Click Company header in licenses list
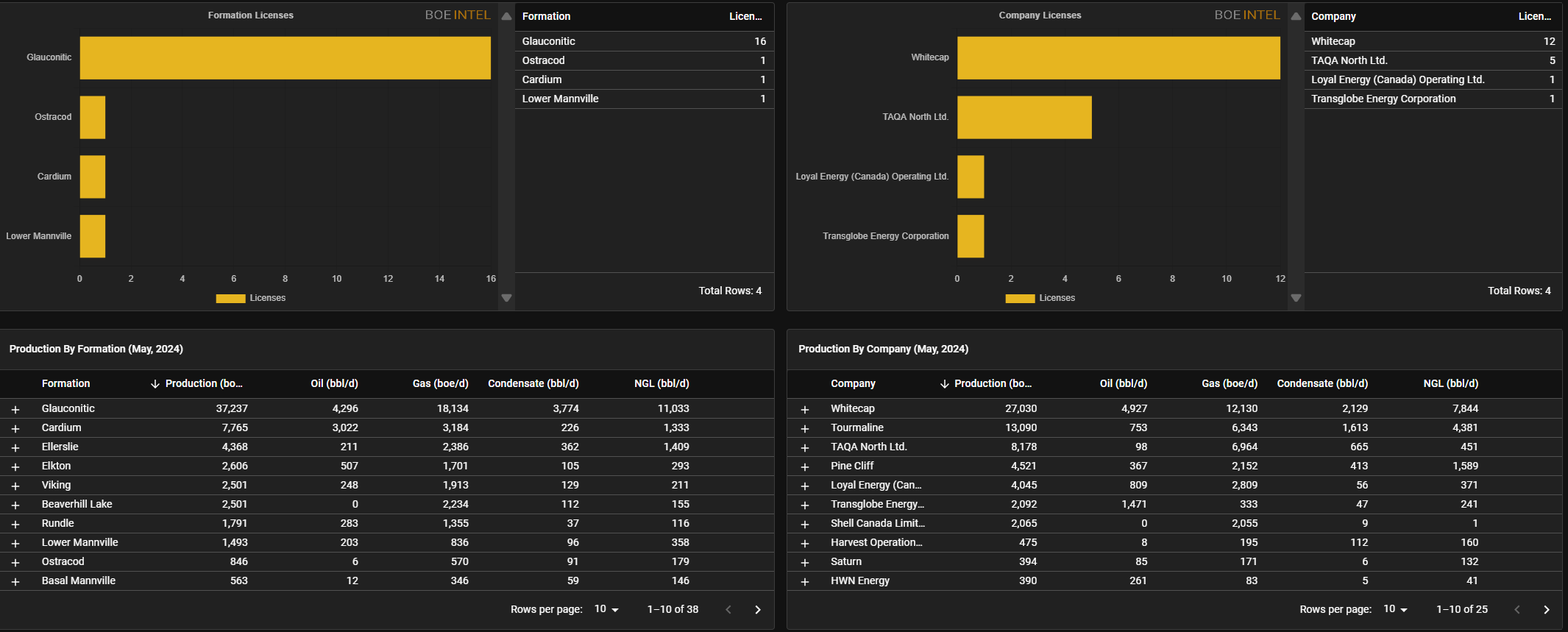The image size is (1568, 632). pyautogui.click(x=1334, y=16)
